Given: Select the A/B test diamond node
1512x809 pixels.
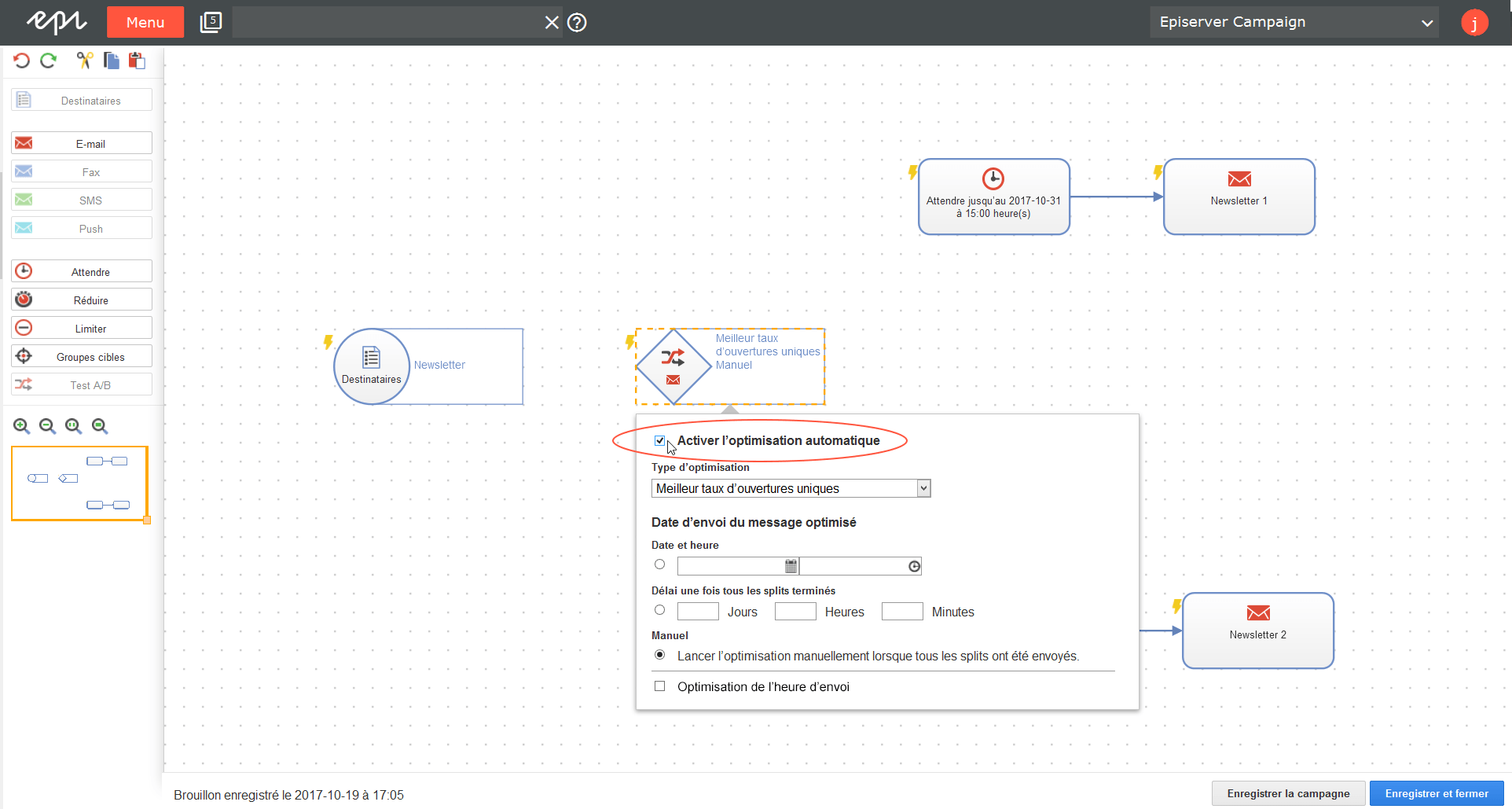Looking at the screenshot, I should tap(673, 366).
